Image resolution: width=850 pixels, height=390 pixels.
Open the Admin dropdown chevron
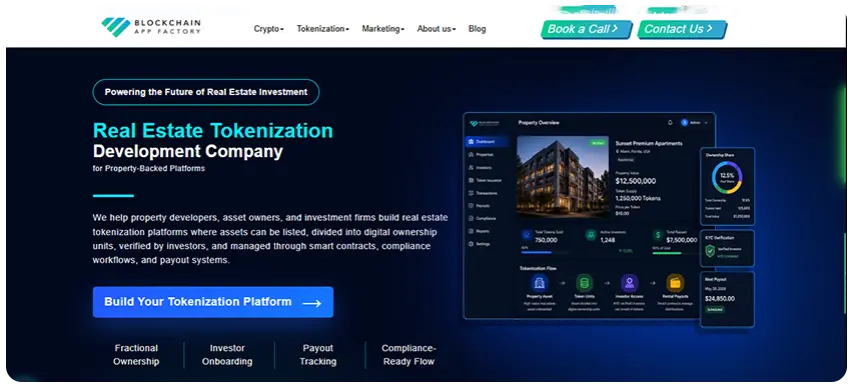[706, 123]
